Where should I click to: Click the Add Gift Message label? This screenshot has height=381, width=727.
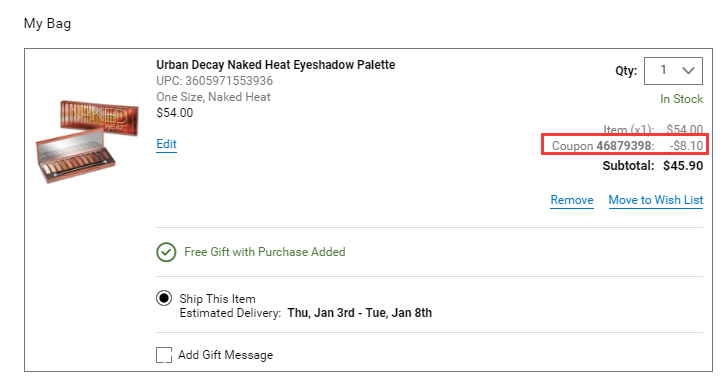tap(225, 355)
